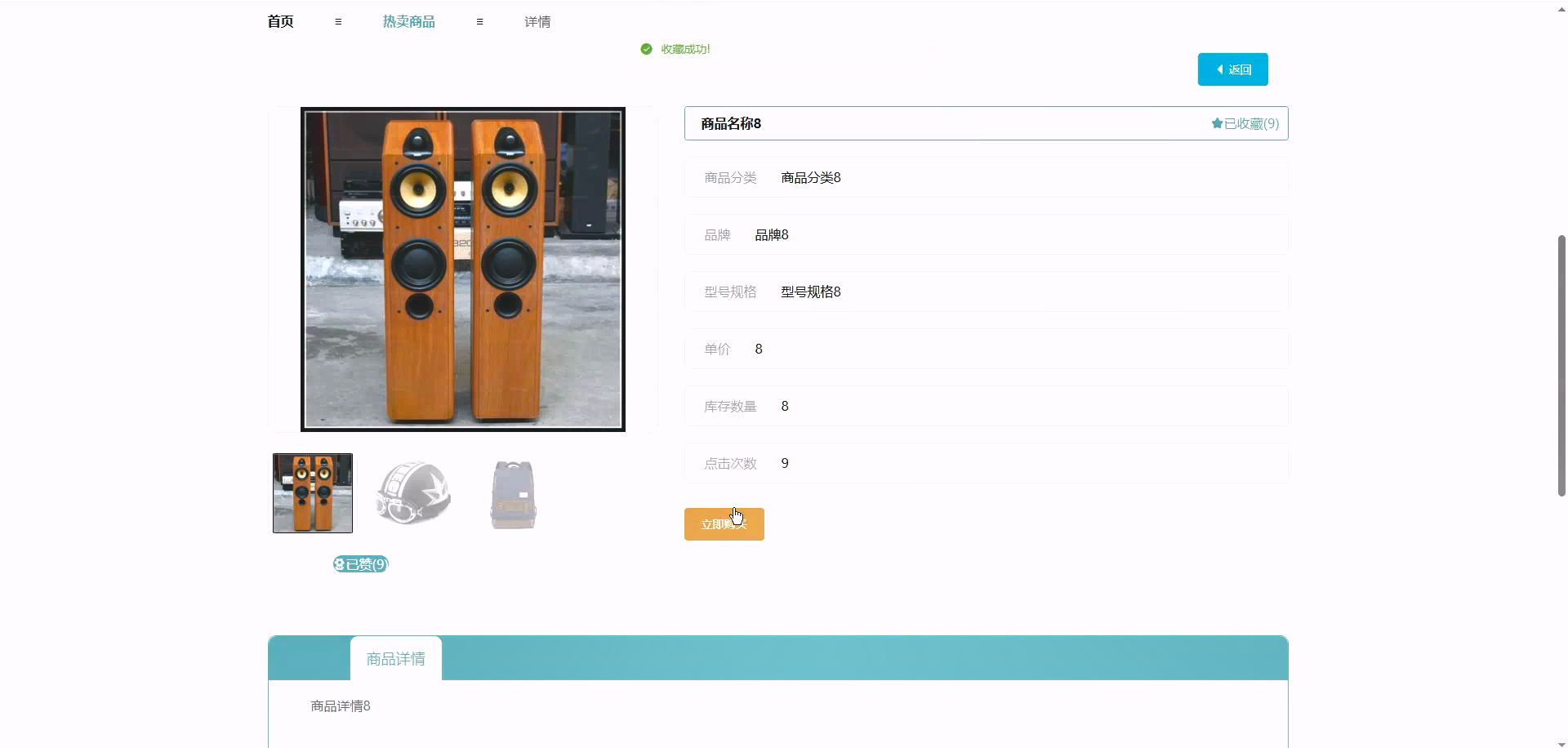The height and width of the screenshot is (748, 1568).
Task: Click the 点击次数 label
Action: click(x=730, y=463)
